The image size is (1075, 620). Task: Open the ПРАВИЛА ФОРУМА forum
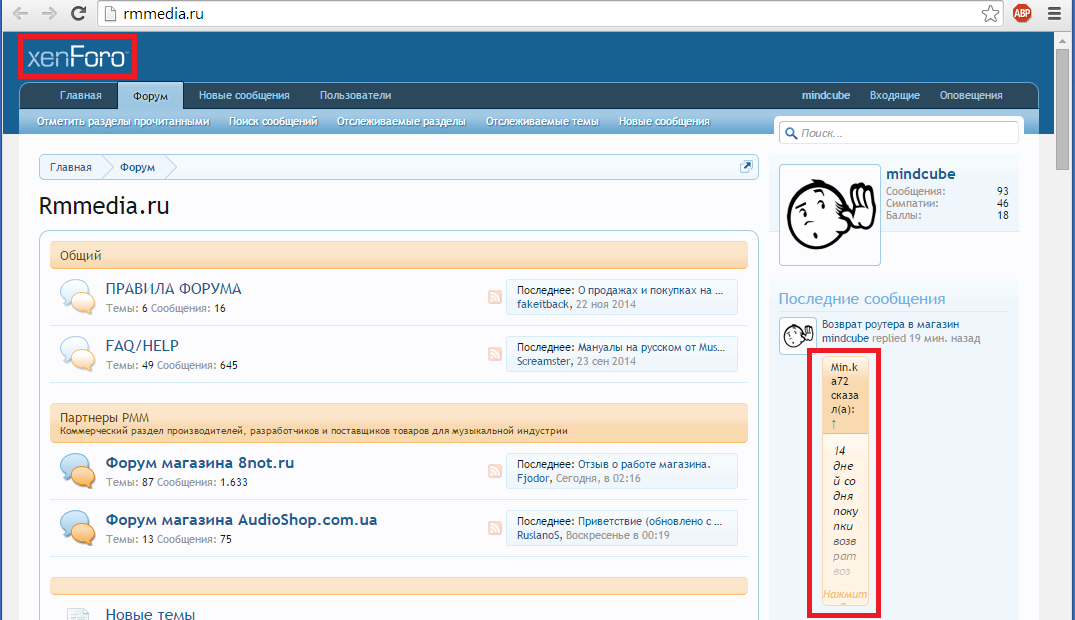[173, 289]
